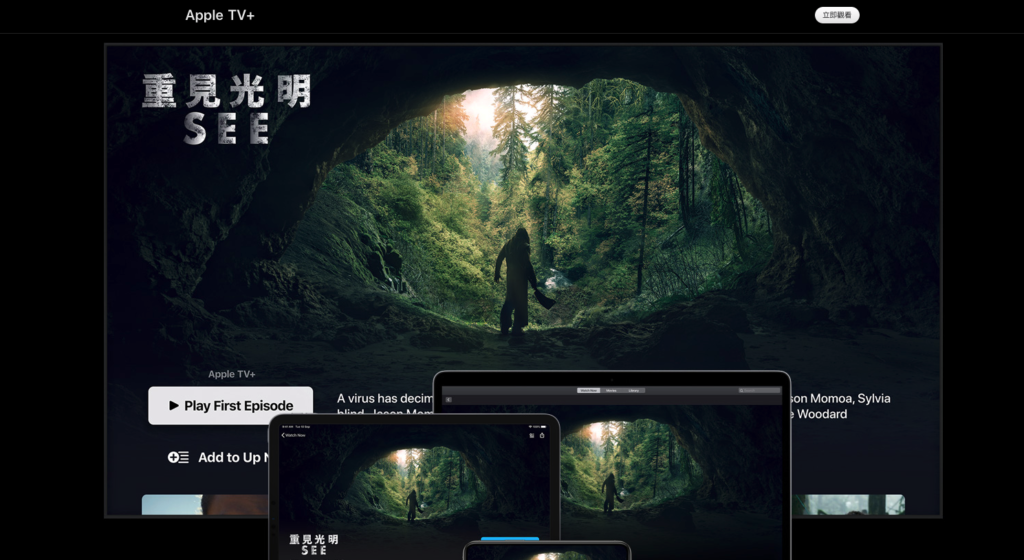This screenshot has height=560, width=1024.
Task: Tap the blue button at iPad bottom
Action: point(510,539)
